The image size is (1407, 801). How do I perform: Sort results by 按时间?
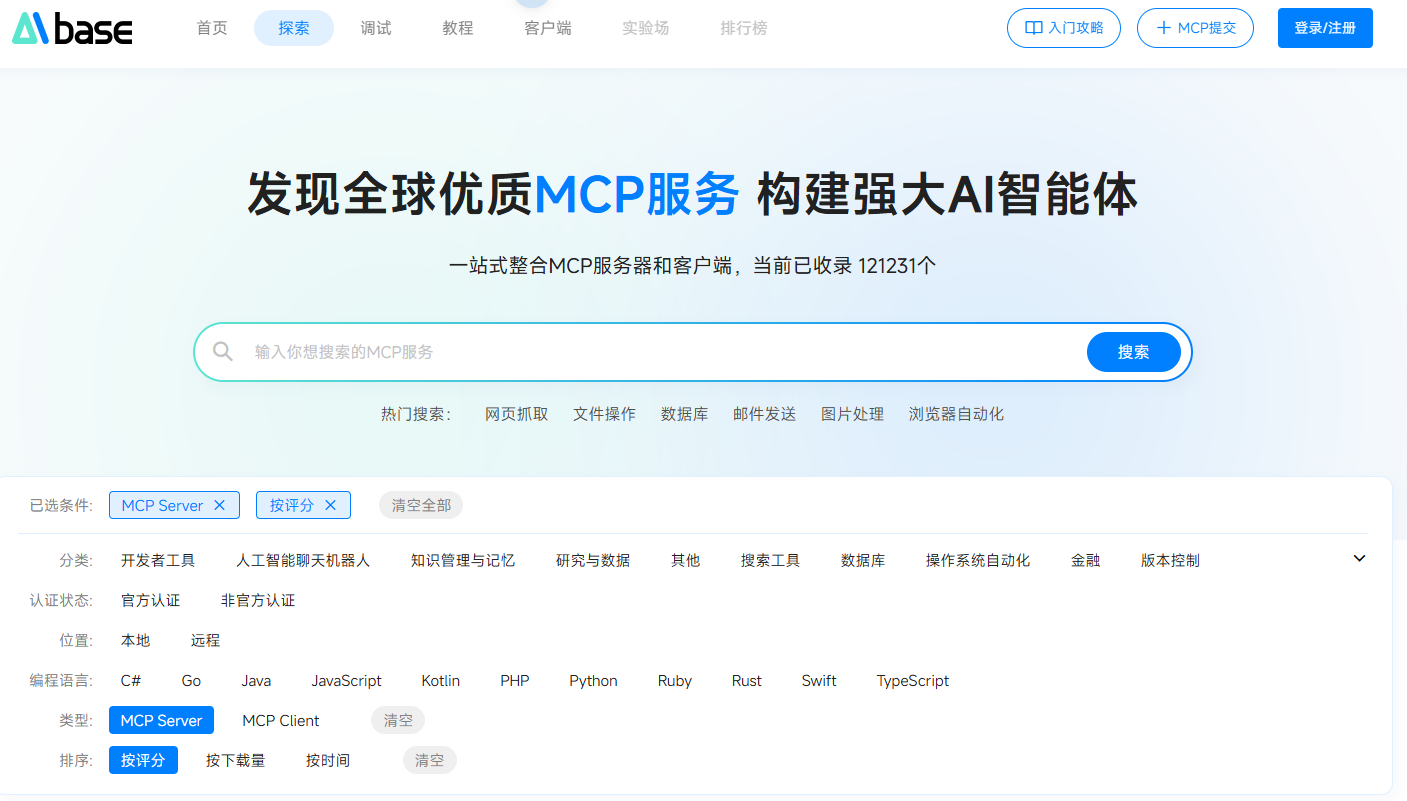tap(328, 761)
